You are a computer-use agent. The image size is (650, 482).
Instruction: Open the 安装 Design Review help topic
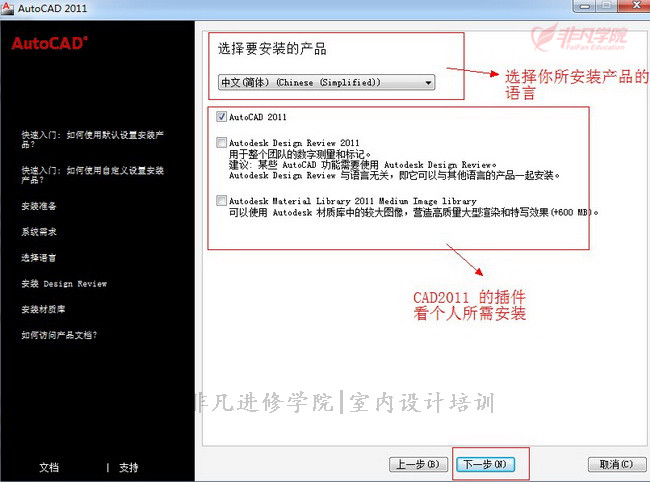(x=64, y=284)
